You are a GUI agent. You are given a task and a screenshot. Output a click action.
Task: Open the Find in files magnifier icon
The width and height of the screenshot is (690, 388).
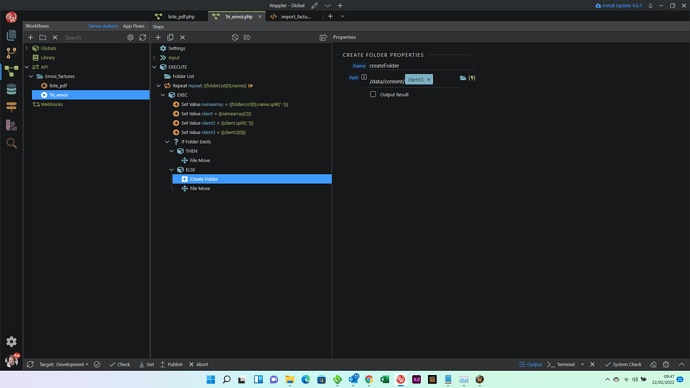11,143
